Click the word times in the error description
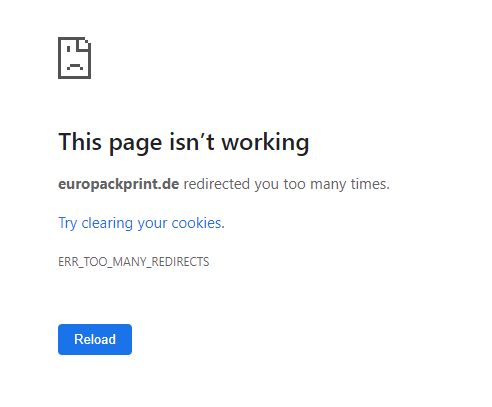 click(x=368, y=184)
